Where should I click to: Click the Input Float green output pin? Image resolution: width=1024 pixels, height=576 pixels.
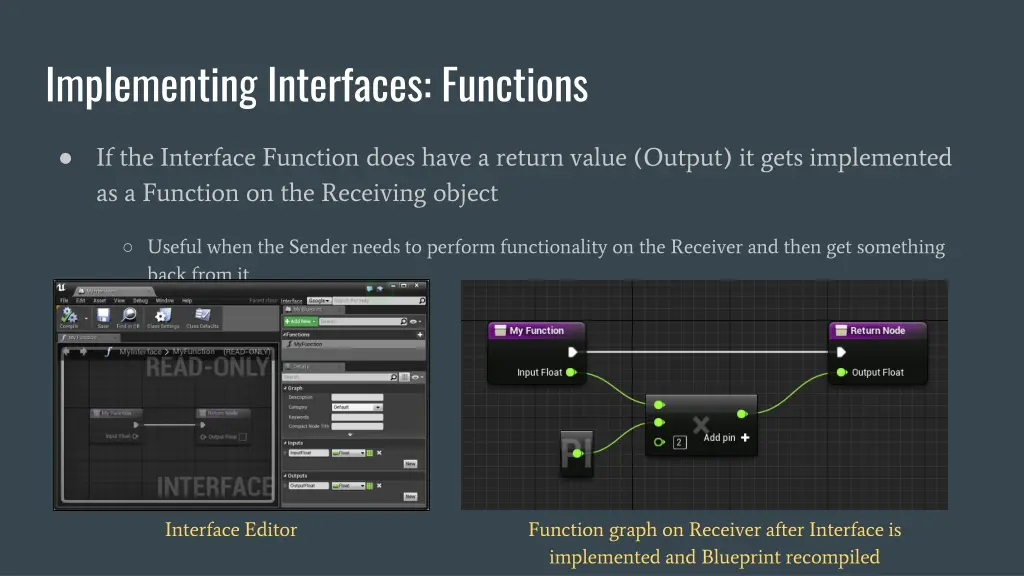pyautogui.click(x=571, y=372)
